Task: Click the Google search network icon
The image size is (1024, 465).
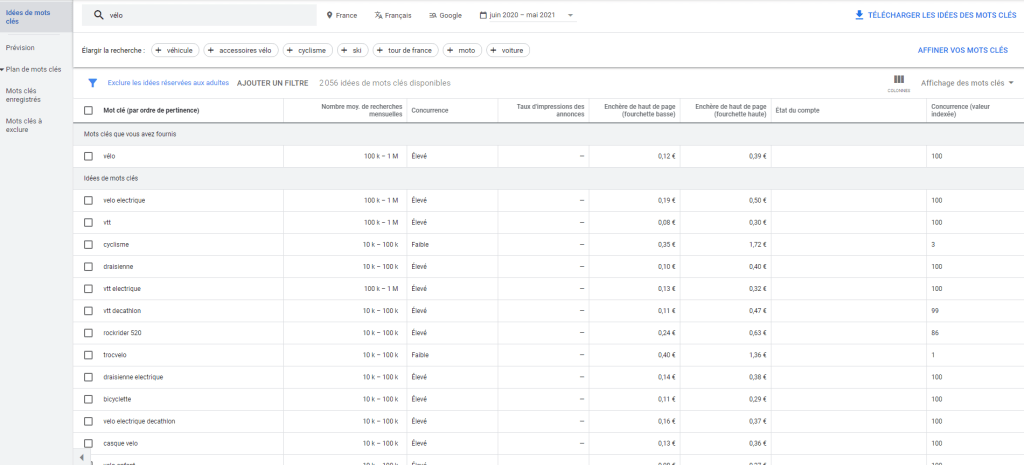Action: (432, 15)
